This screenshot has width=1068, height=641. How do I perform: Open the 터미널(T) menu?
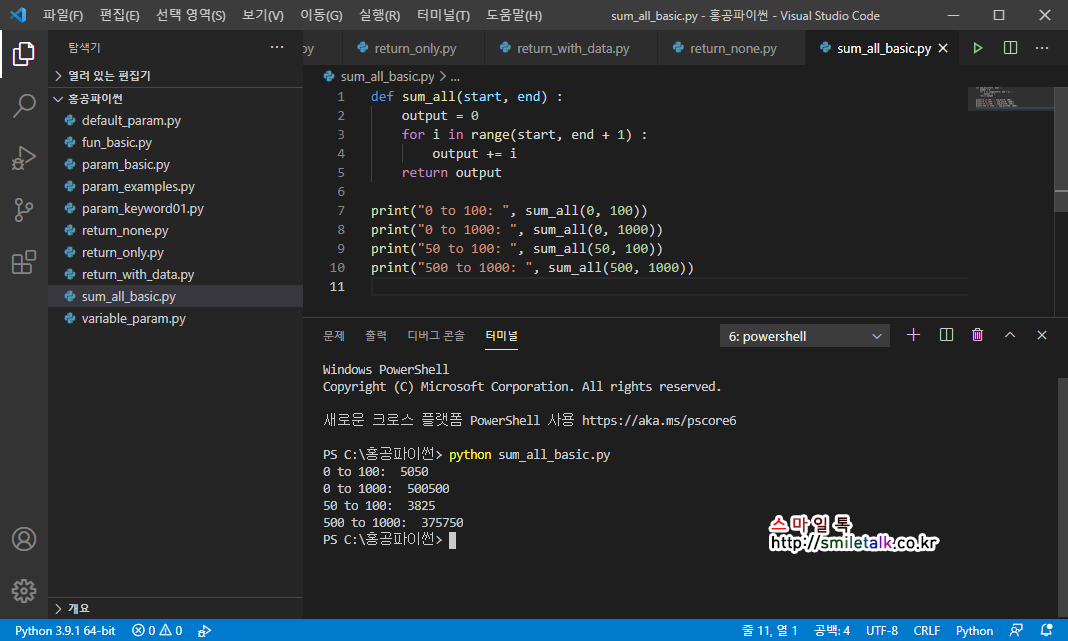[x=443, y=15]
